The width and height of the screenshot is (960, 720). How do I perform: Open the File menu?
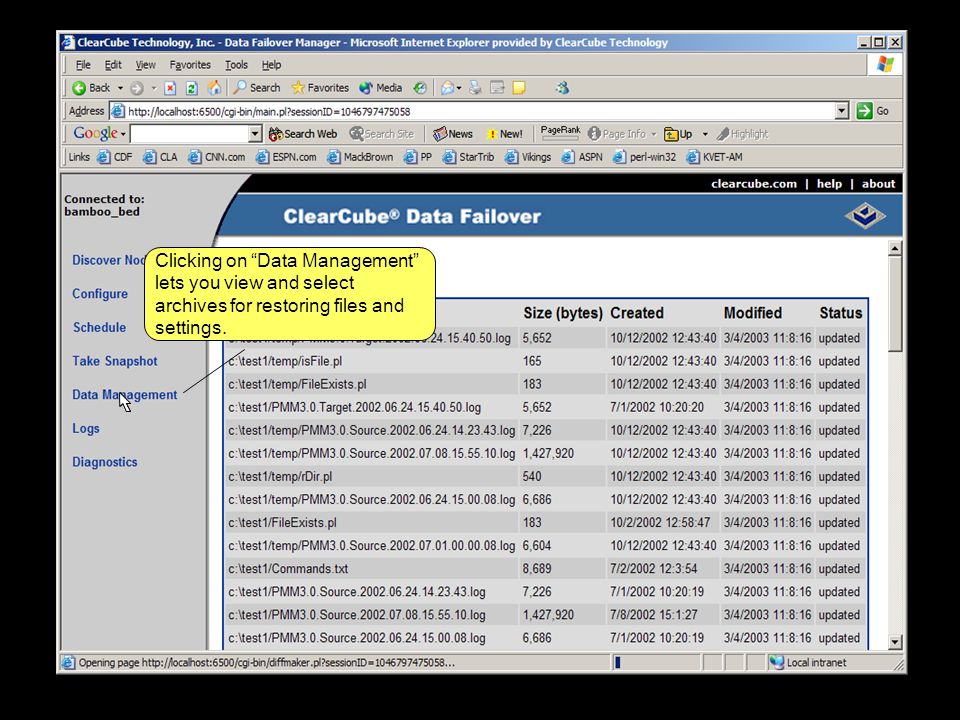click(x=83, y=65)
